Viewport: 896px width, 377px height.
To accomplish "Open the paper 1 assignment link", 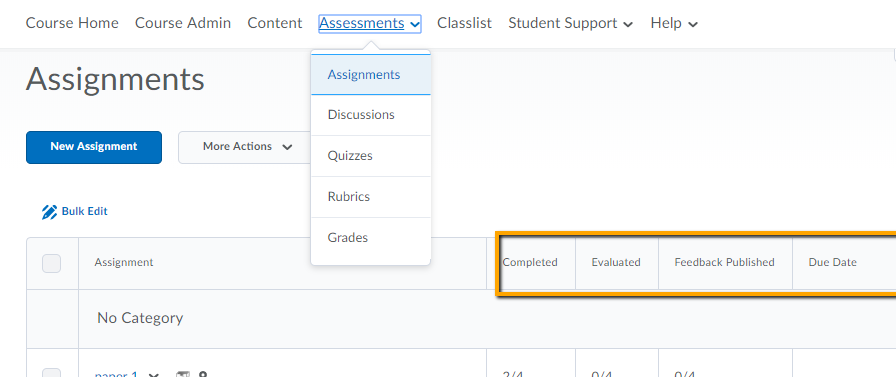I will 116,374.
